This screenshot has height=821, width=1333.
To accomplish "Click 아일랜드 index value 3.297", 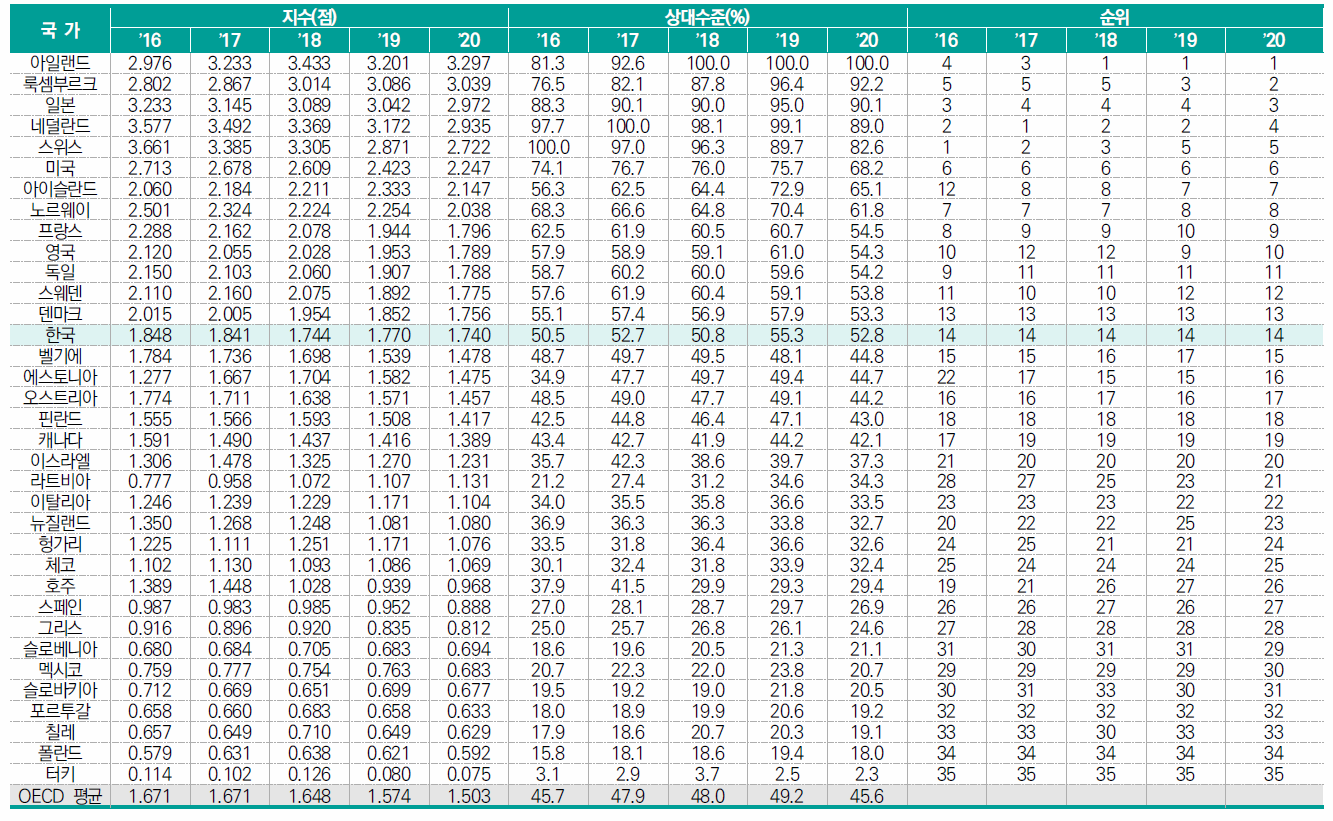I will click(x=469, y=62).
